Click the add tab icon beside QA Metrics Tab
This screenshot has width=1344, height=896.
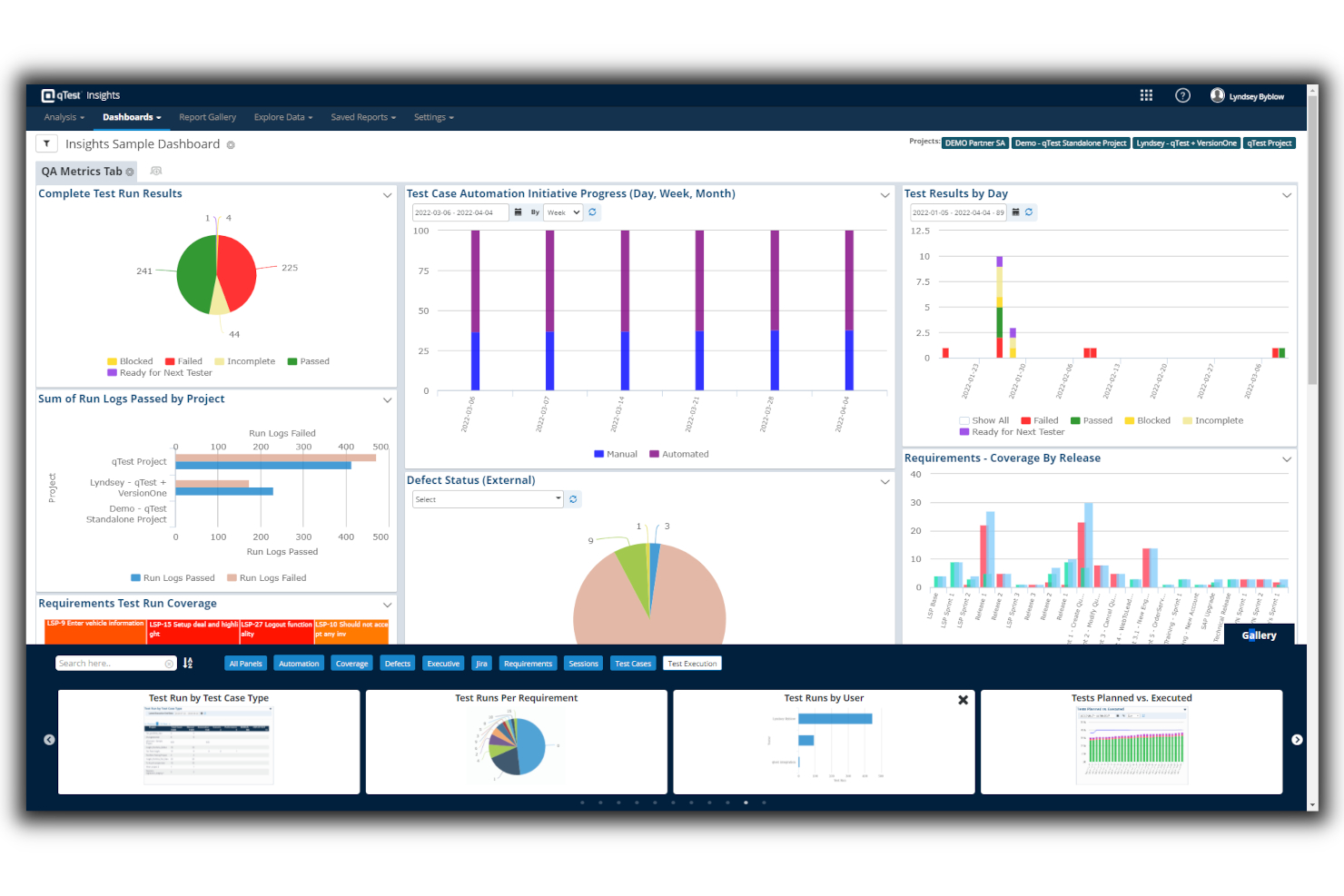156,171
